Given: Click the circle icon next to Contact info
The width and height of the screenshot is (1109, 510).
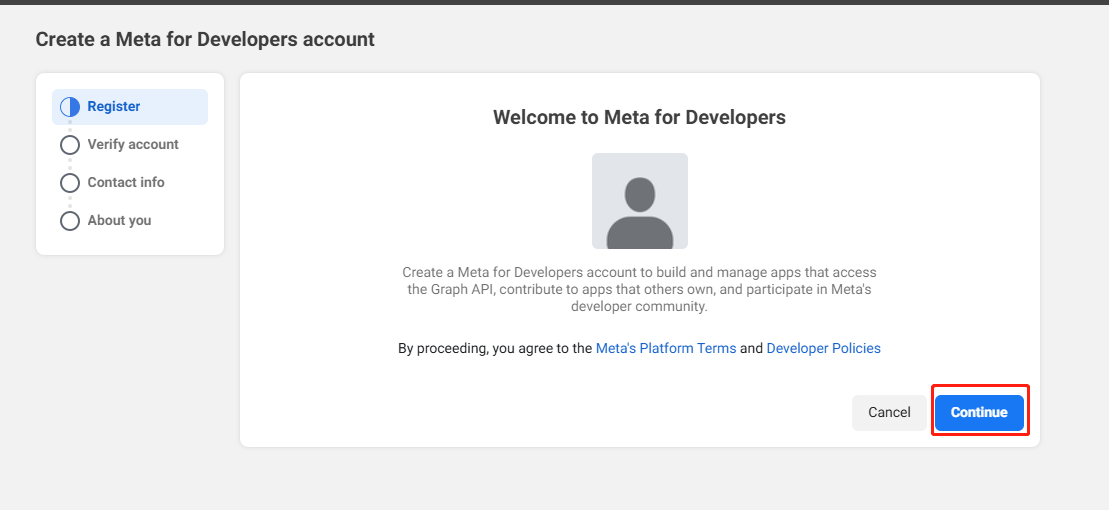Looking at the screenshot, I should tap(70, 183).
